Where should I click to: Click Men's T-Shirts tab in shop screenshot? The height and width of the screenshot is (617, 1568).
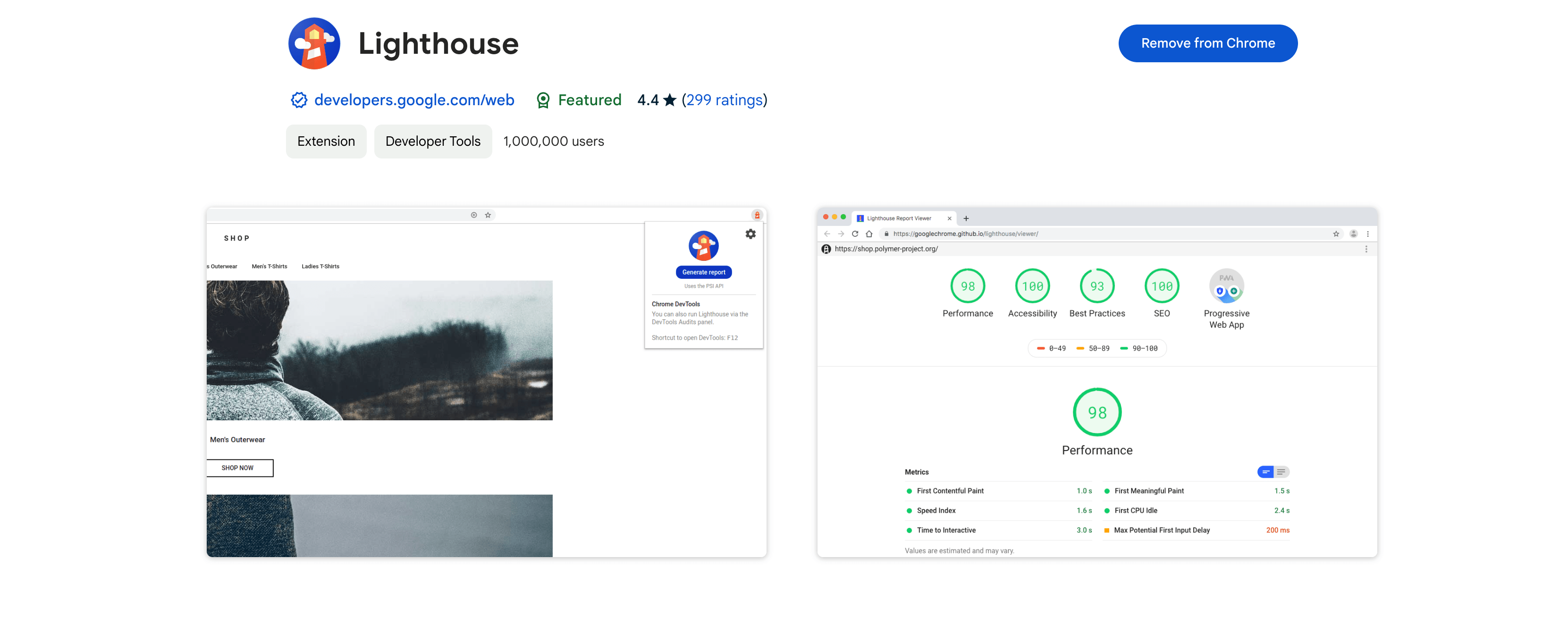[269, 267]
